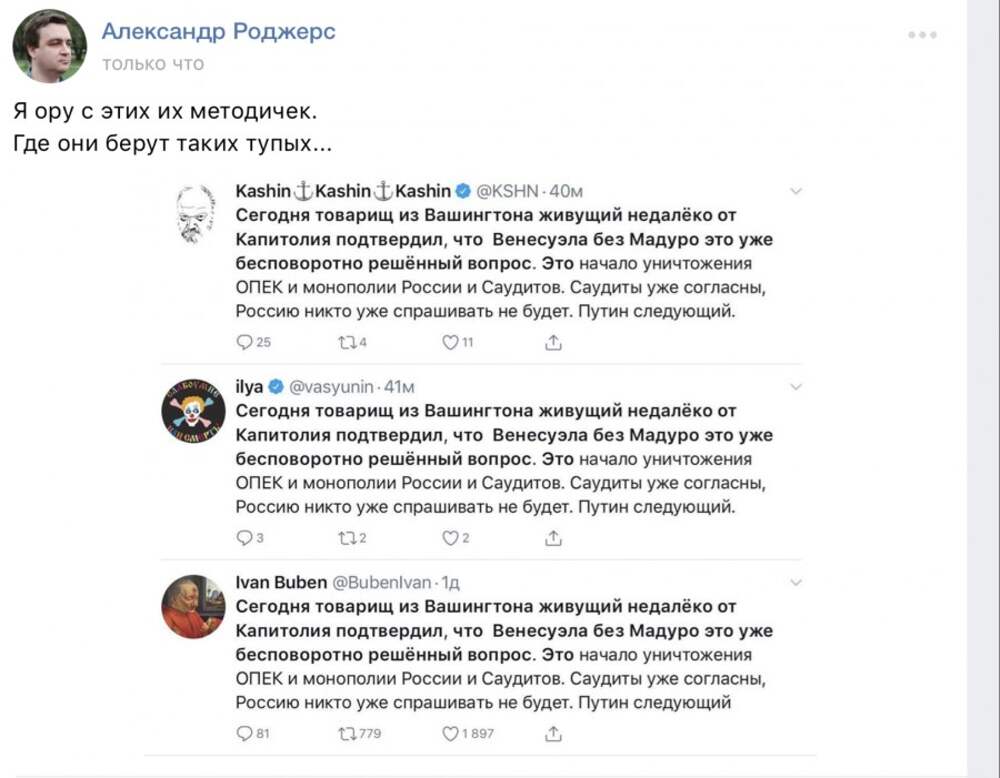The width and height of the screenshot is (1000, 778).
Task: Open chevron menu on Ivan Buben's tweet
Action: click(795, 582)
